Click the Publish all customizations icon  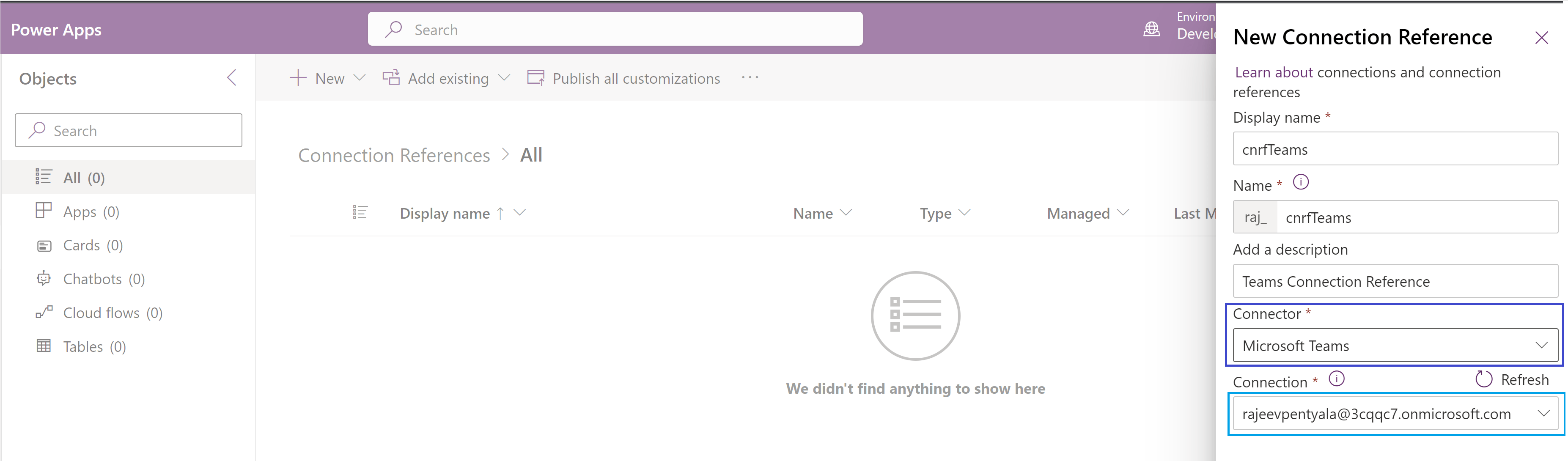(535, 78)
